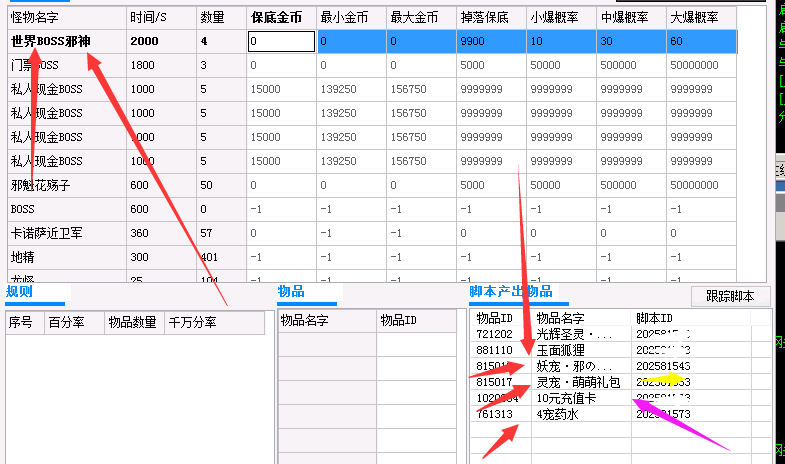The width and height of the screenshot is (785, 464).
Task: Open the 物品 panel tab
Action: (x=291, y=291)
